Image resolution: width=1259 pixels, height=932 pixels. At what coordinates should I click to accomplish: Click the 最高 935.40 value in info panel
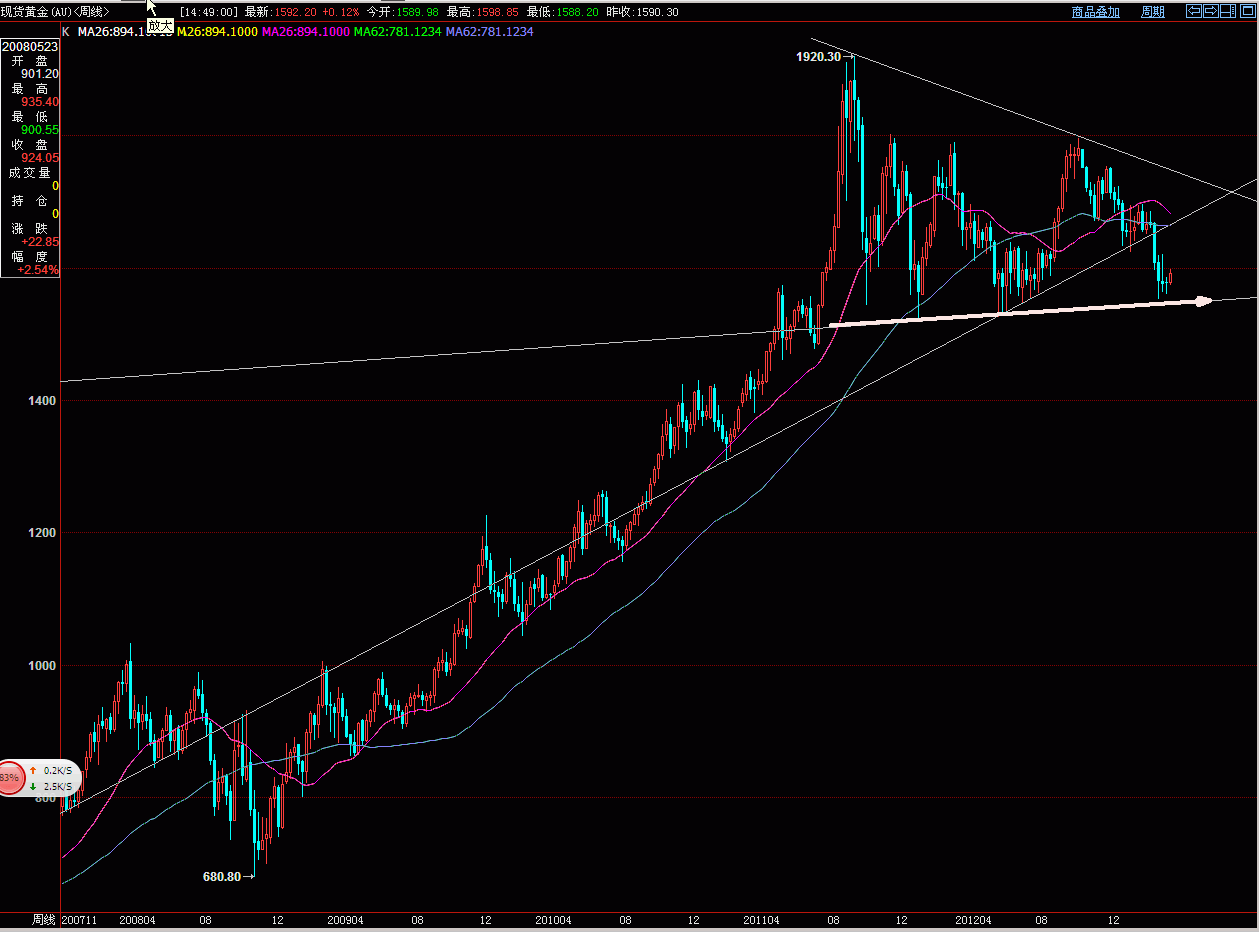tap(39, 102)
